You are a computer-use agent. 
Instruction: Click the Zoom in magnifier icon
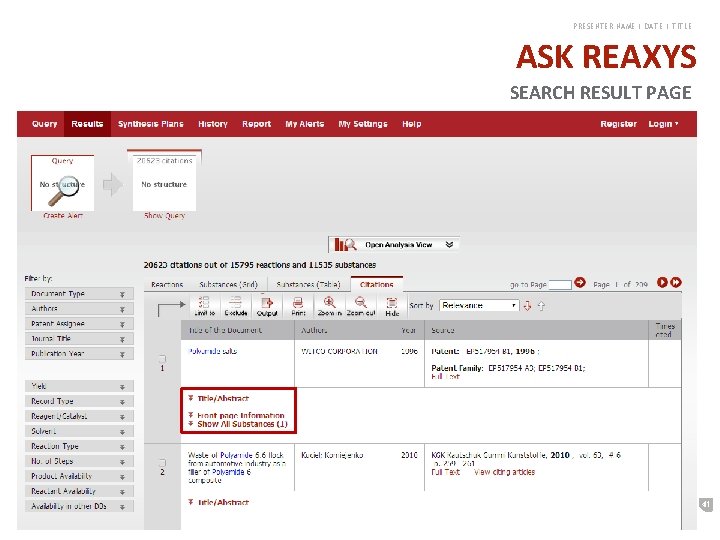[329, 306]
